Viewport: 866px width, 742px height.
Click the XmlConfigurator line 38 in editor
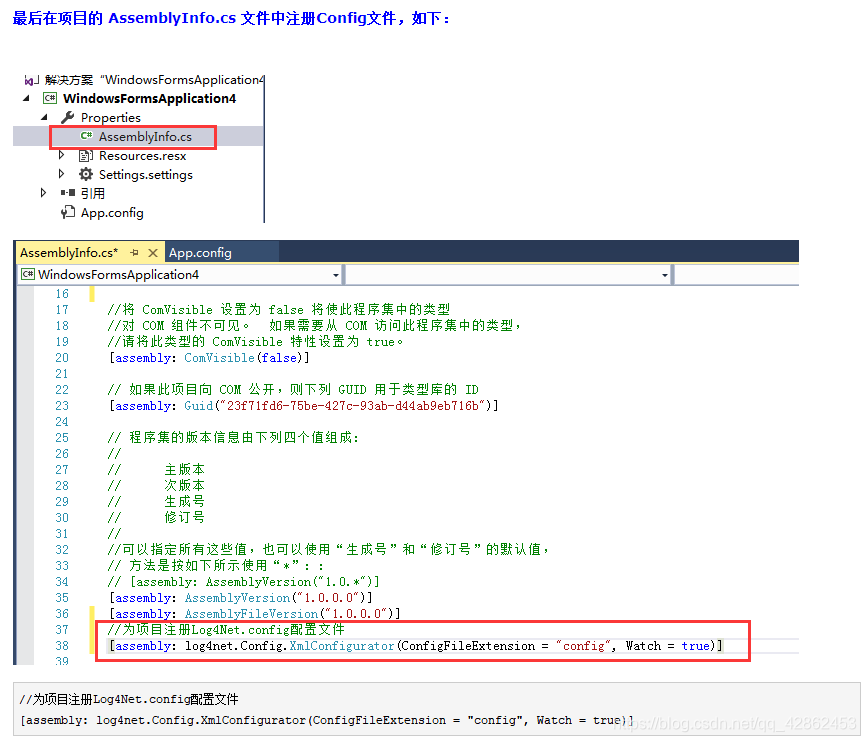[x=416, y=646]
